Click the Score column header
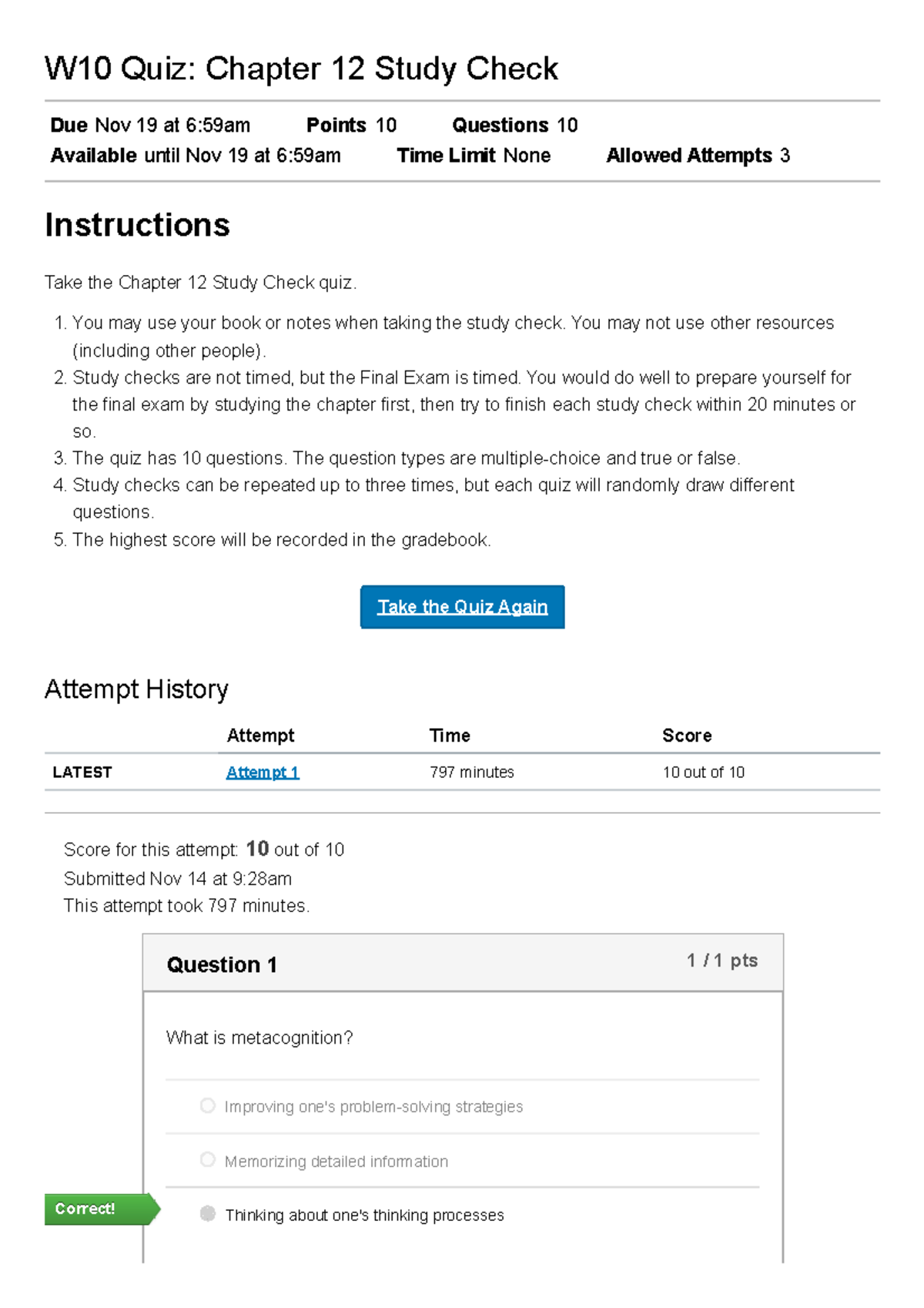Image resolution: width=924 pixels, height=1308 pixels. (x=687, y=736)
